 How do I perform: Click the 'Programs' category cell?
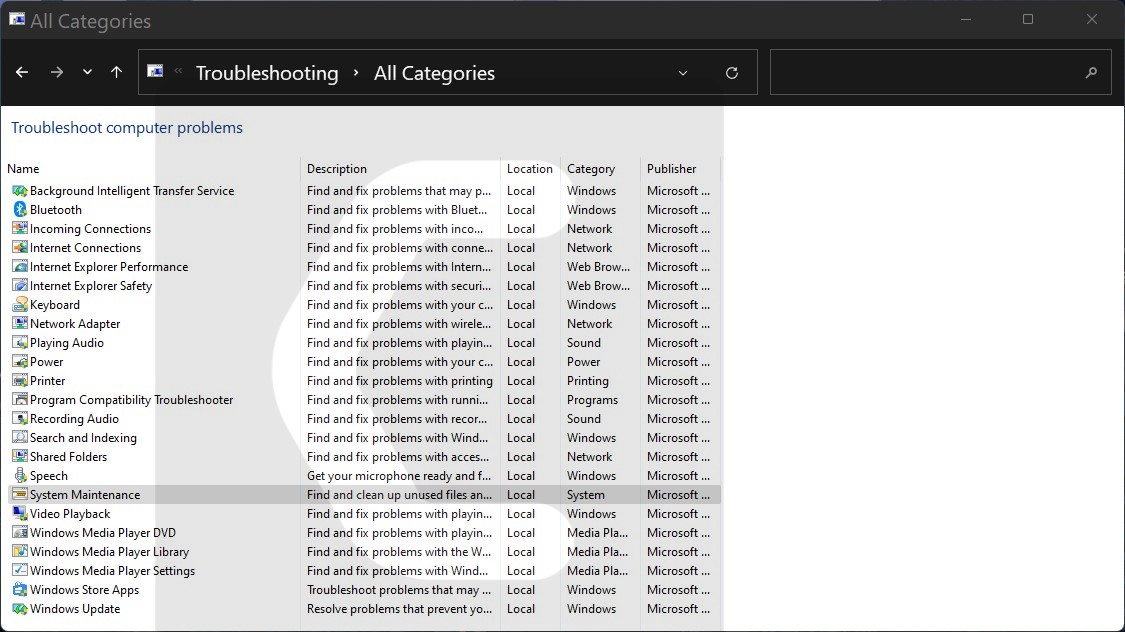coord(592,400)
